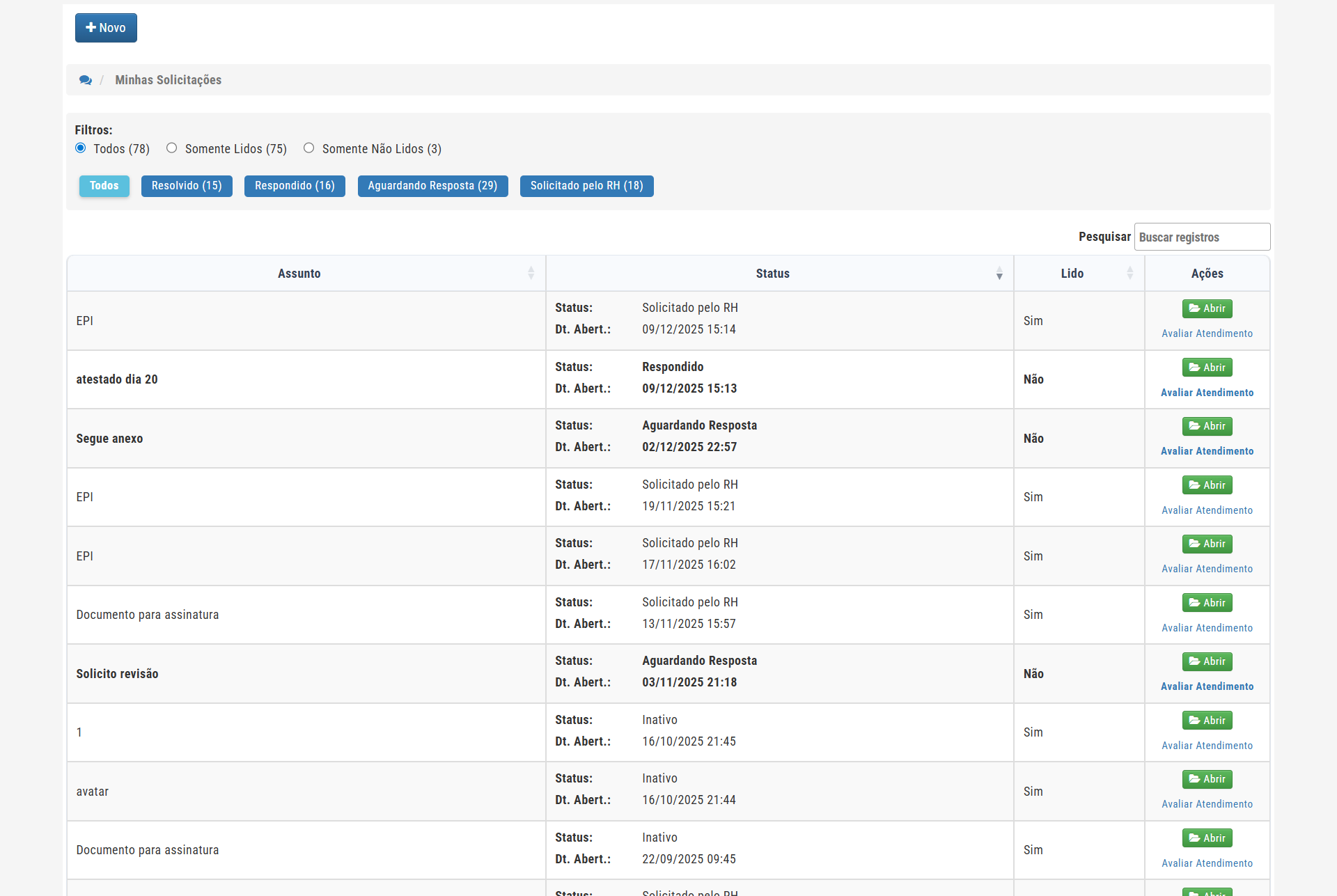This screenshot has width=1337, height=896.
Task: Click the Buscar registros search field
Action: (1202, 237)
